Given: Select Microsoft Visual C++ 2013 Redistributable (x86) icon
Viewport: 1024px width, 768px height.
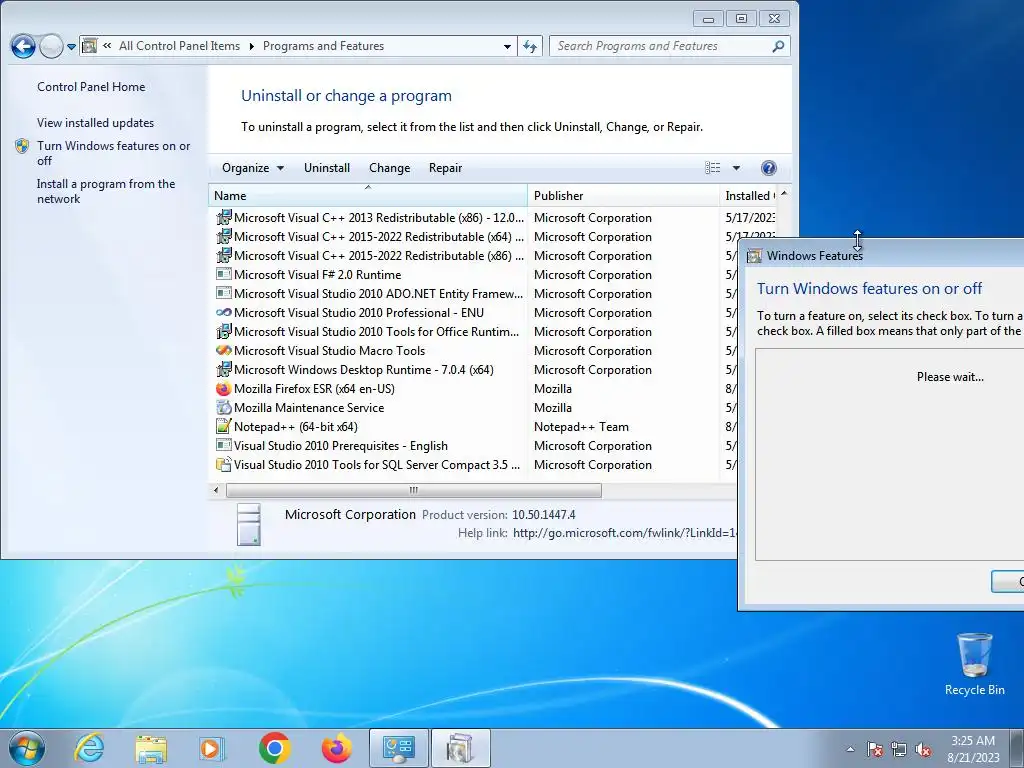Looking at the screenshot, I should pos(224,217).
